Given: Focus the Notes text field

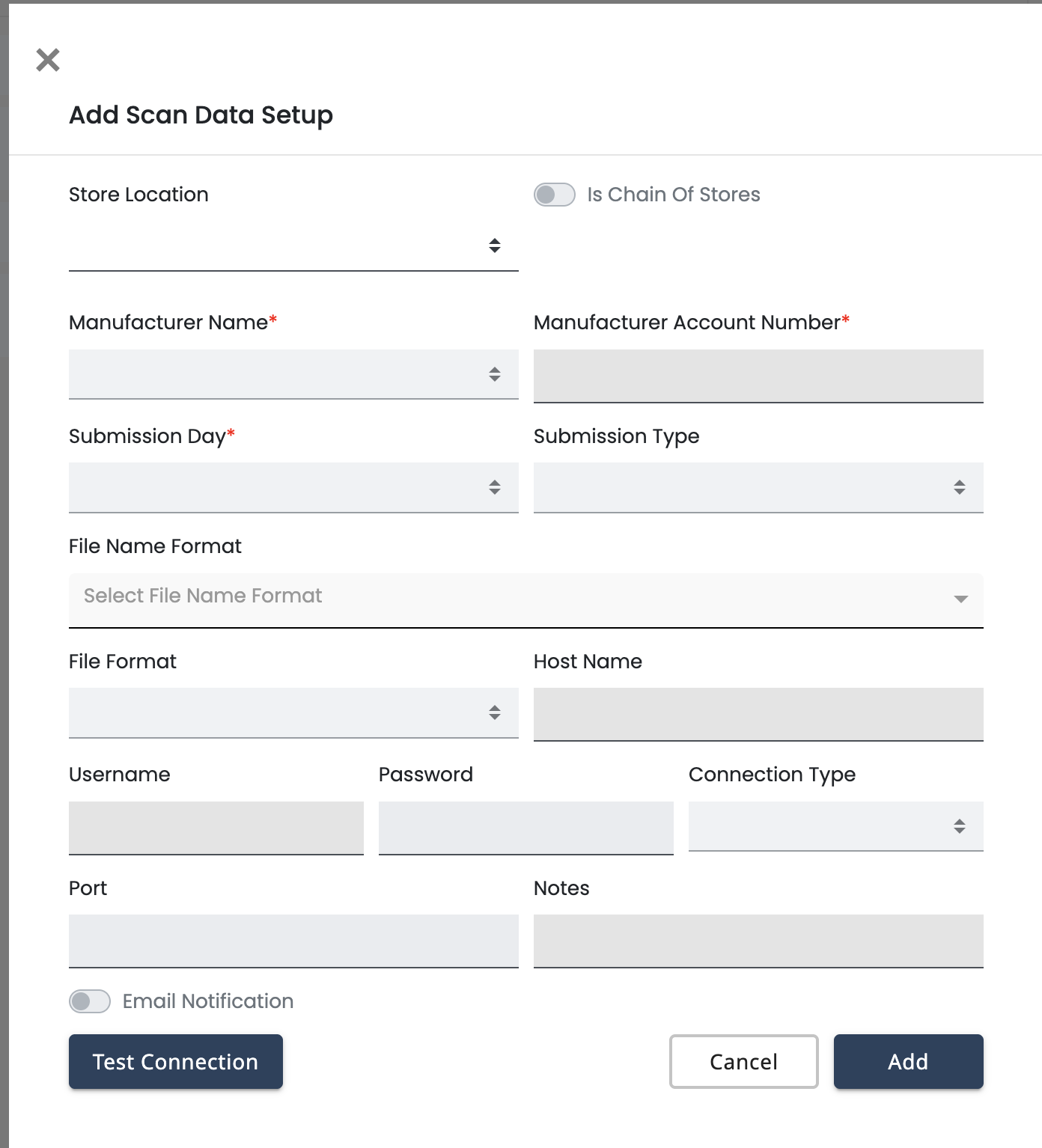Looking at the screenshot, I should coord(758,941).
